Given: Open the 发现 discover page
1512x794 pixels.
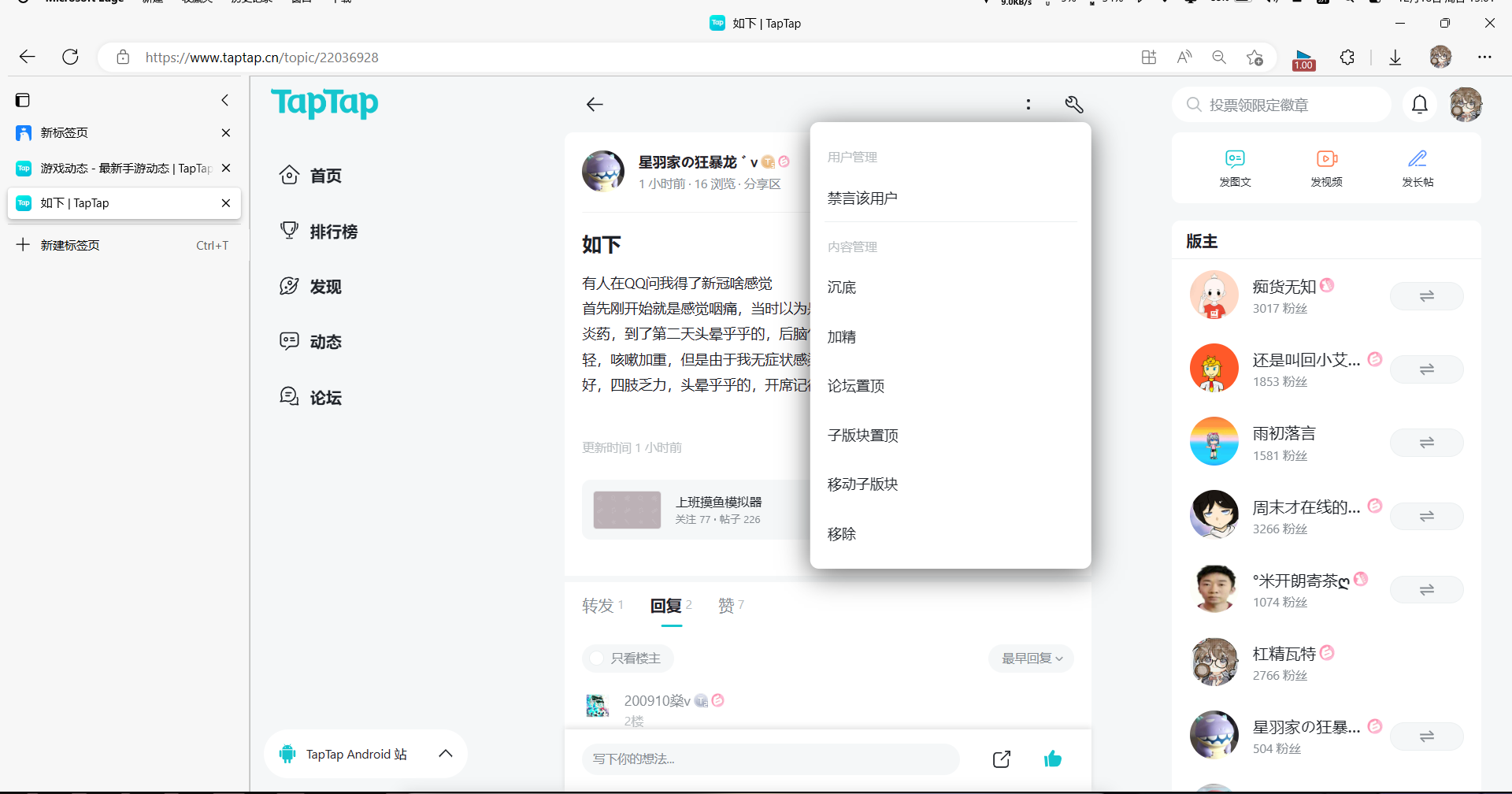Looking at the screenshot, I should [x=311, y=286].
